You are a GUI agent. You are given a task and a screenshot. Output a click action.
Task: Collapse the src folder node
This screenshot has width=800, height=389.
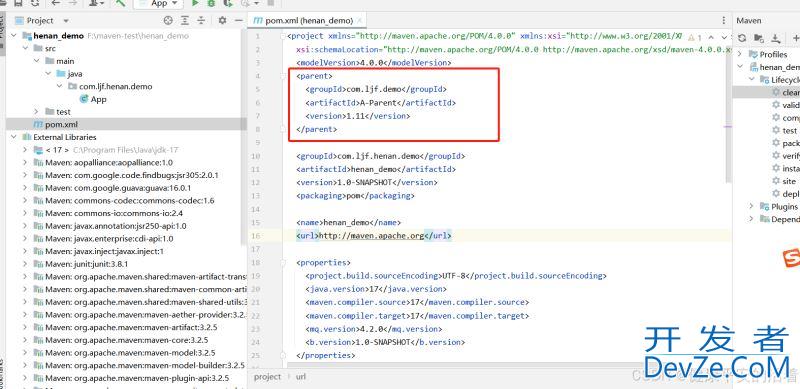[x=25, y=48]
